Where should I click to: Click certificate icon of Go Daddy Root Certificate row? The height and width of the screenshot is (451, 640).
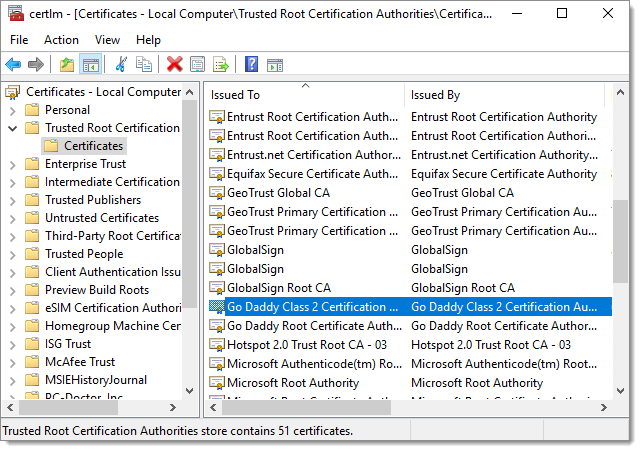216,326
